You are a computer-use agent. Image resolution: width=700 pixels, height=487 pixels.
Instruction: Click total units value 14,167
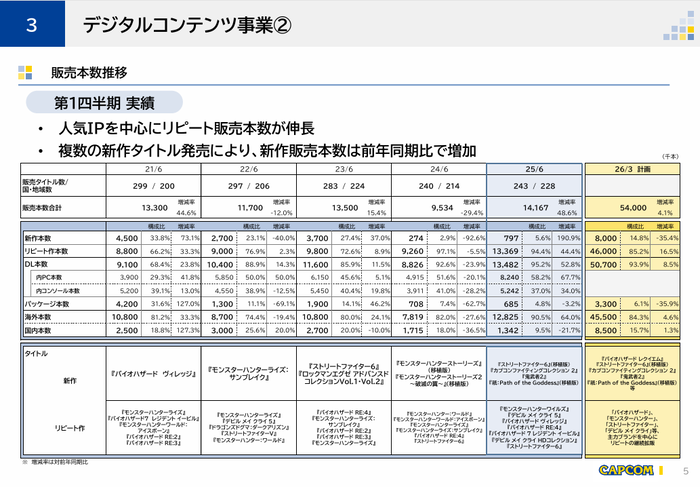[x=535, y=208]
